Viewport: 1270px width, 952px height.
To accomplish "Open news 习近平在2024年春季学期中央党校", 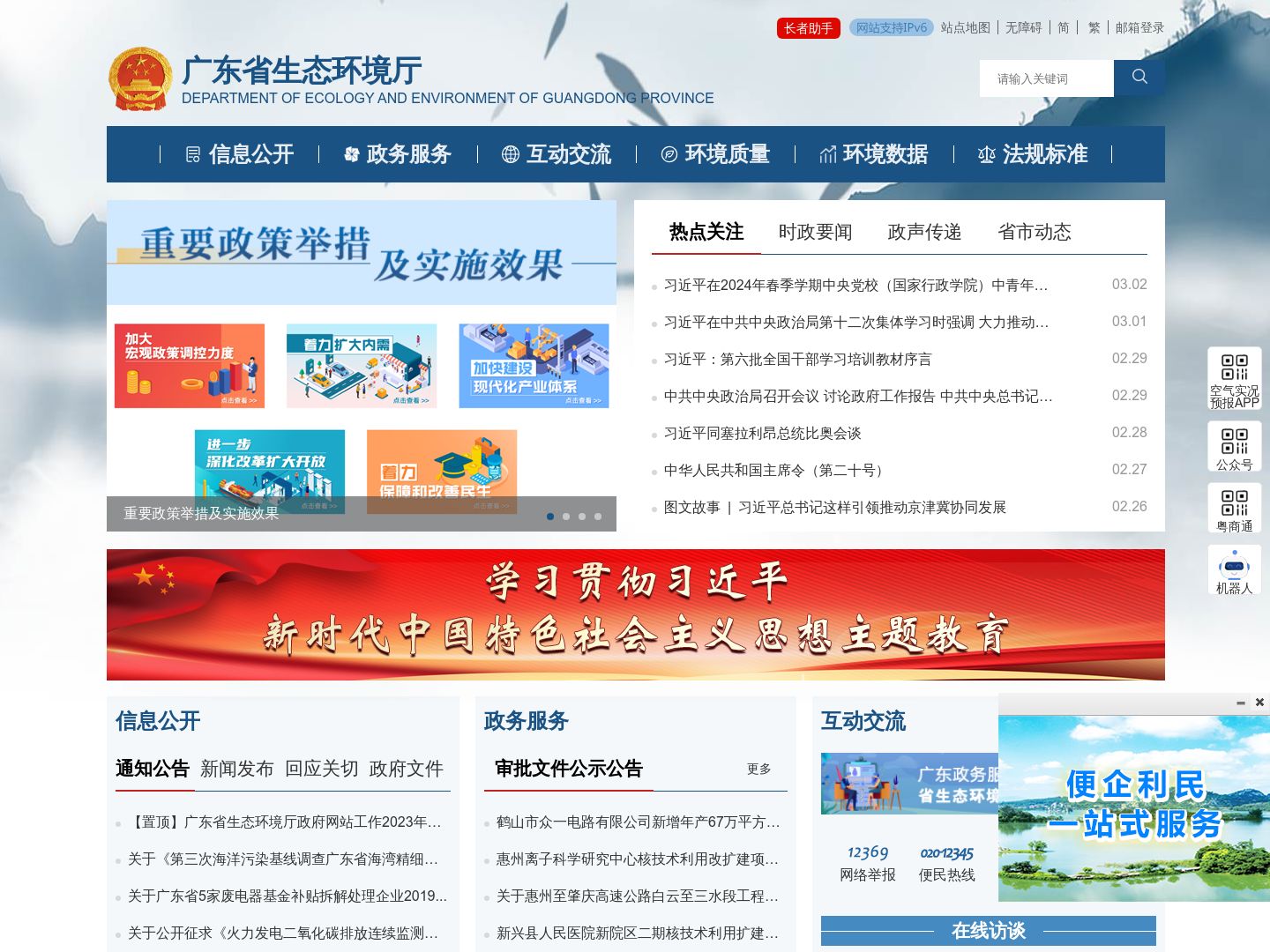I will pyautogui.click(x=855, y=285).
